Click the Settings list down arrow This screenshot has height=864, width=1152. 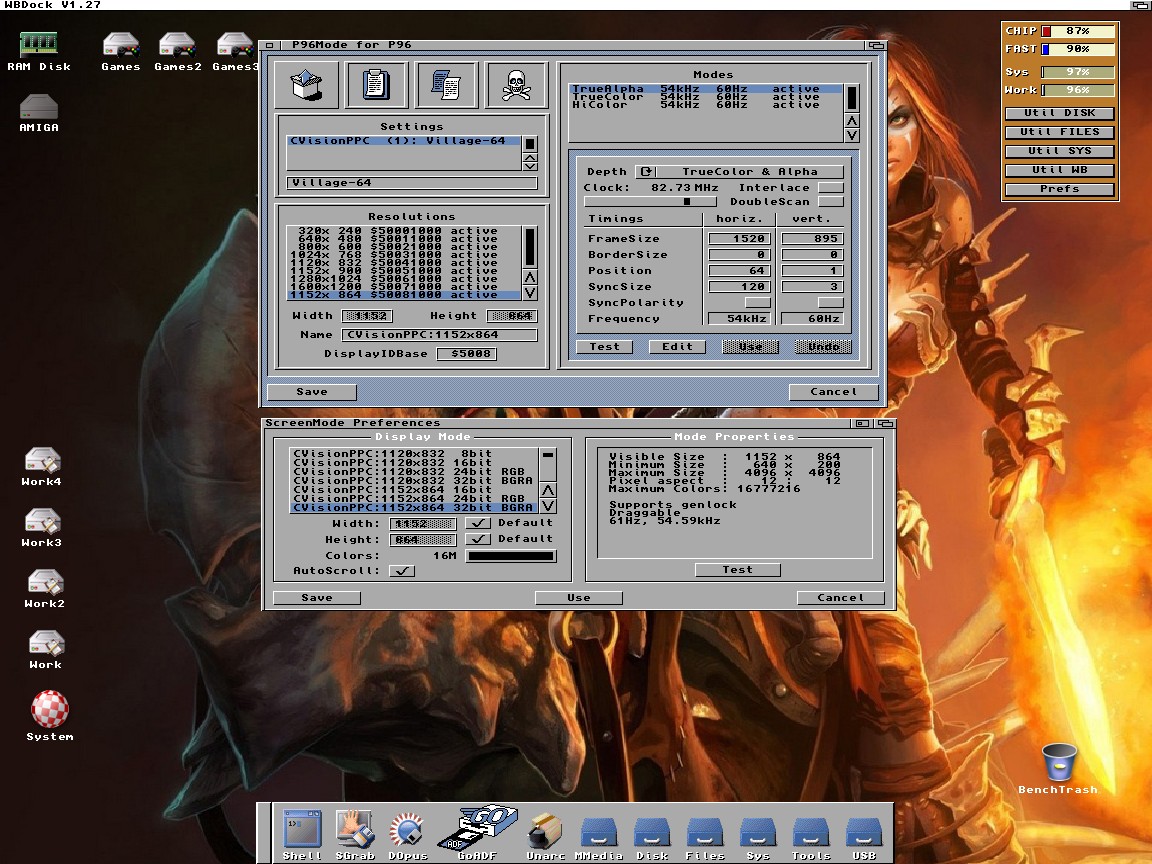tap(530, 166)
